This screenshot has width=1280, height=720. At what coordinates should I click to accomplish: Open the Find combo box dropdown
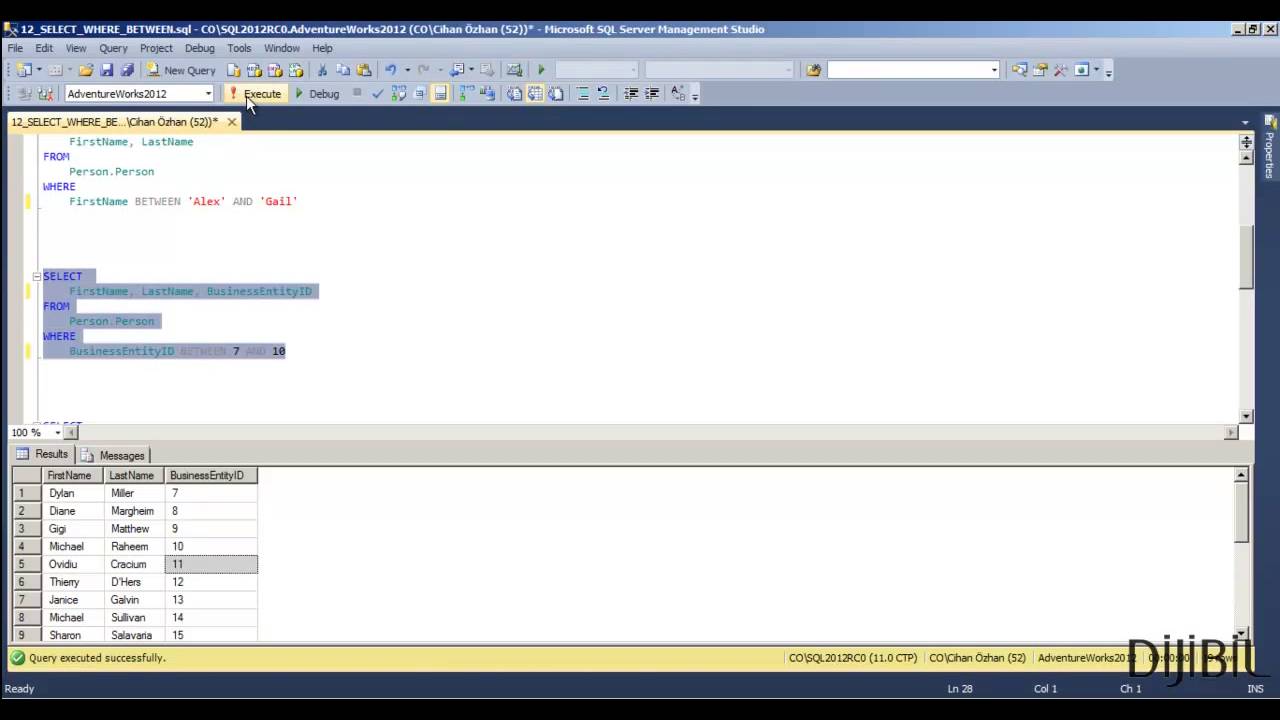[994, 70]
